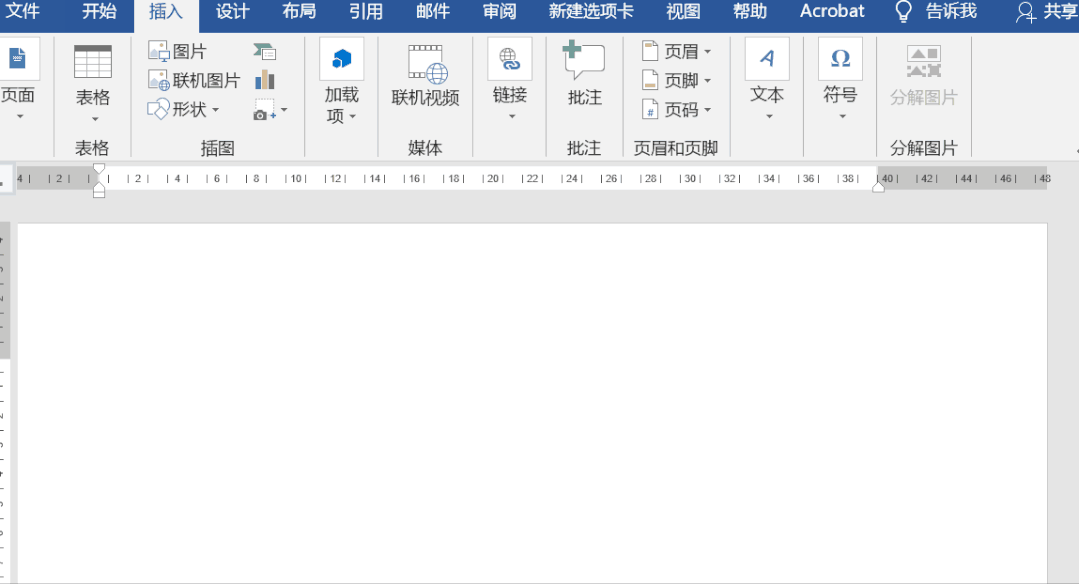1079x584 pixels.
Task: Click the SmartArt icon
Action: coord(265,52)
